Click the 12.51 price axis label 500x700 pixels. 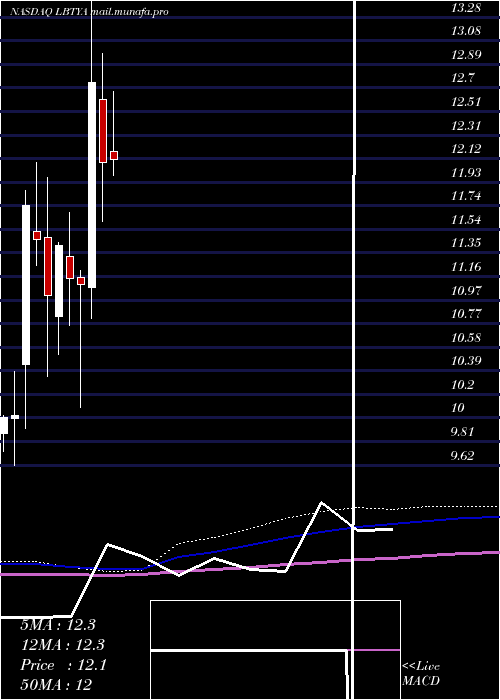pos(466,102)
